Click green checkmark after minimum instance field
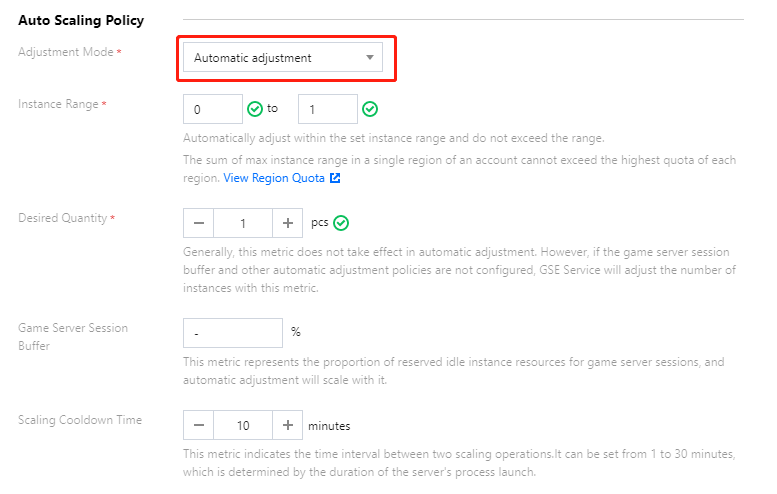The width and height of the screenshot is (777, 494). coord(255,109)
